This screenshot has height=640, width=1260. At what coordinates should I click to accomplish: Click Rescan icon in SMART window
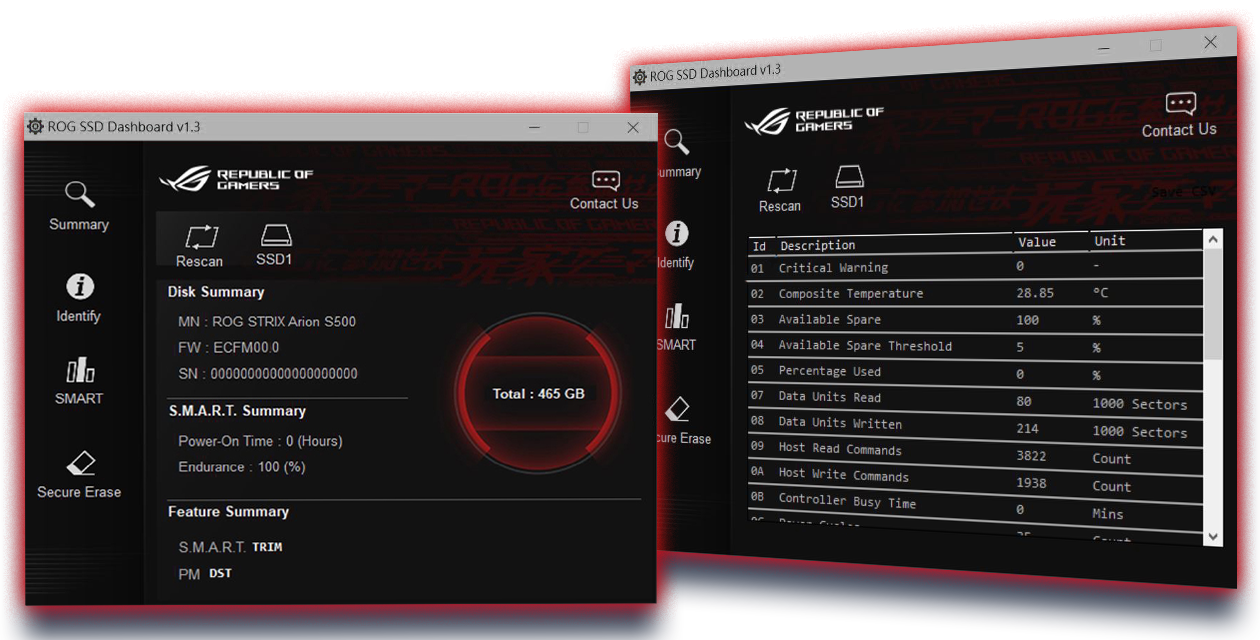click(x=780, y=190)
